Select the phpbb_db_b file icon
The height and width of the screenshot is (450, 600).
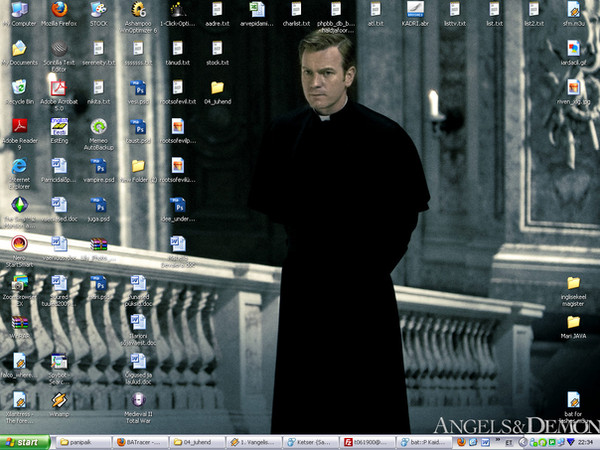[x=336, y=9]
